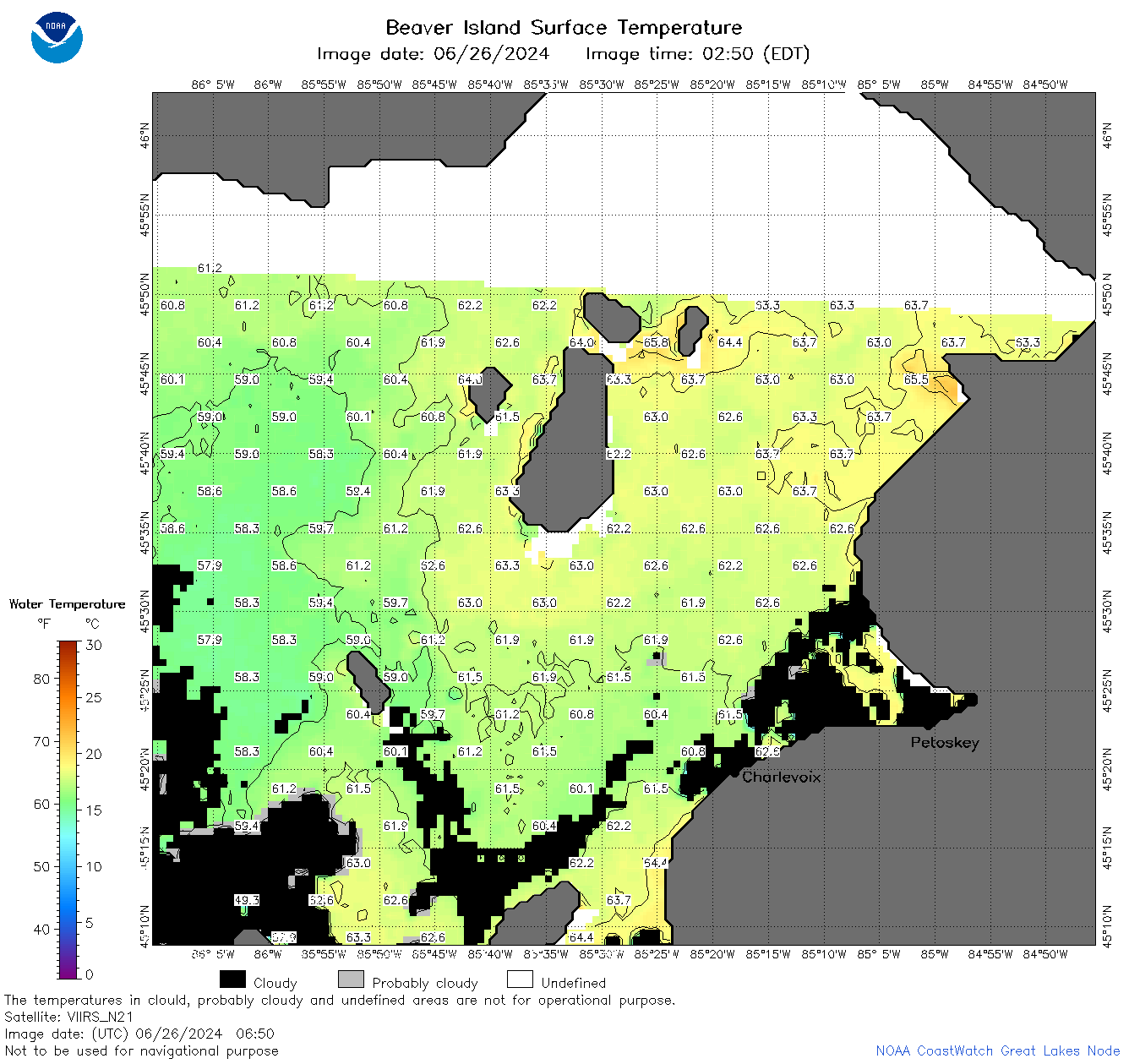
Task: Click the vertical water temperature color bar
Action: pos(68,808)
